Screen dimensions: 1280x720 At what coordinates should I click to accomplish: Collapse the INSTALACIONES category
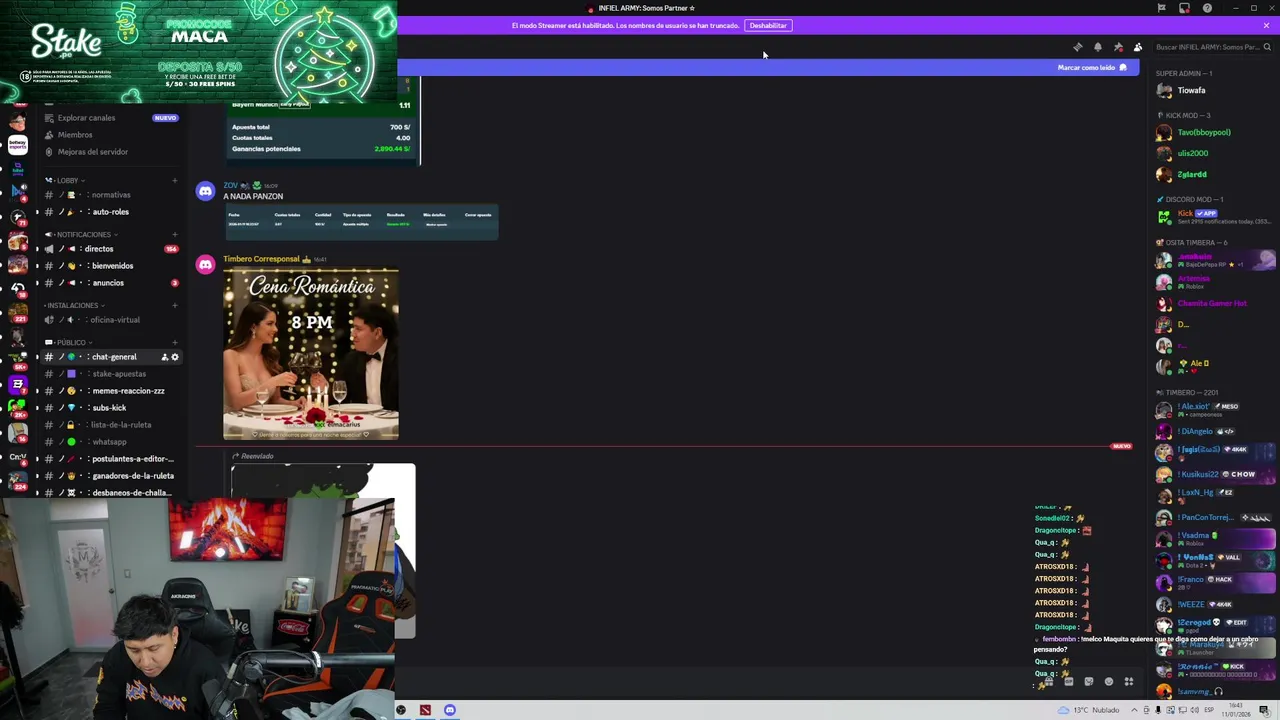tap(73, 305)
